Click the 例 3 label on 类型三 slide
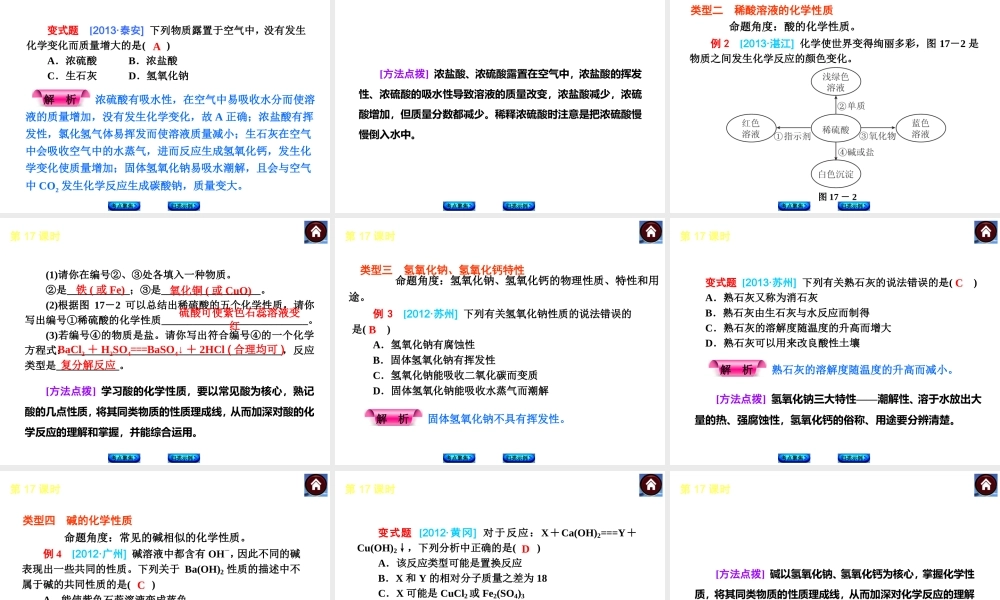Screen dimensions: 1000x600 click(383, 314)
